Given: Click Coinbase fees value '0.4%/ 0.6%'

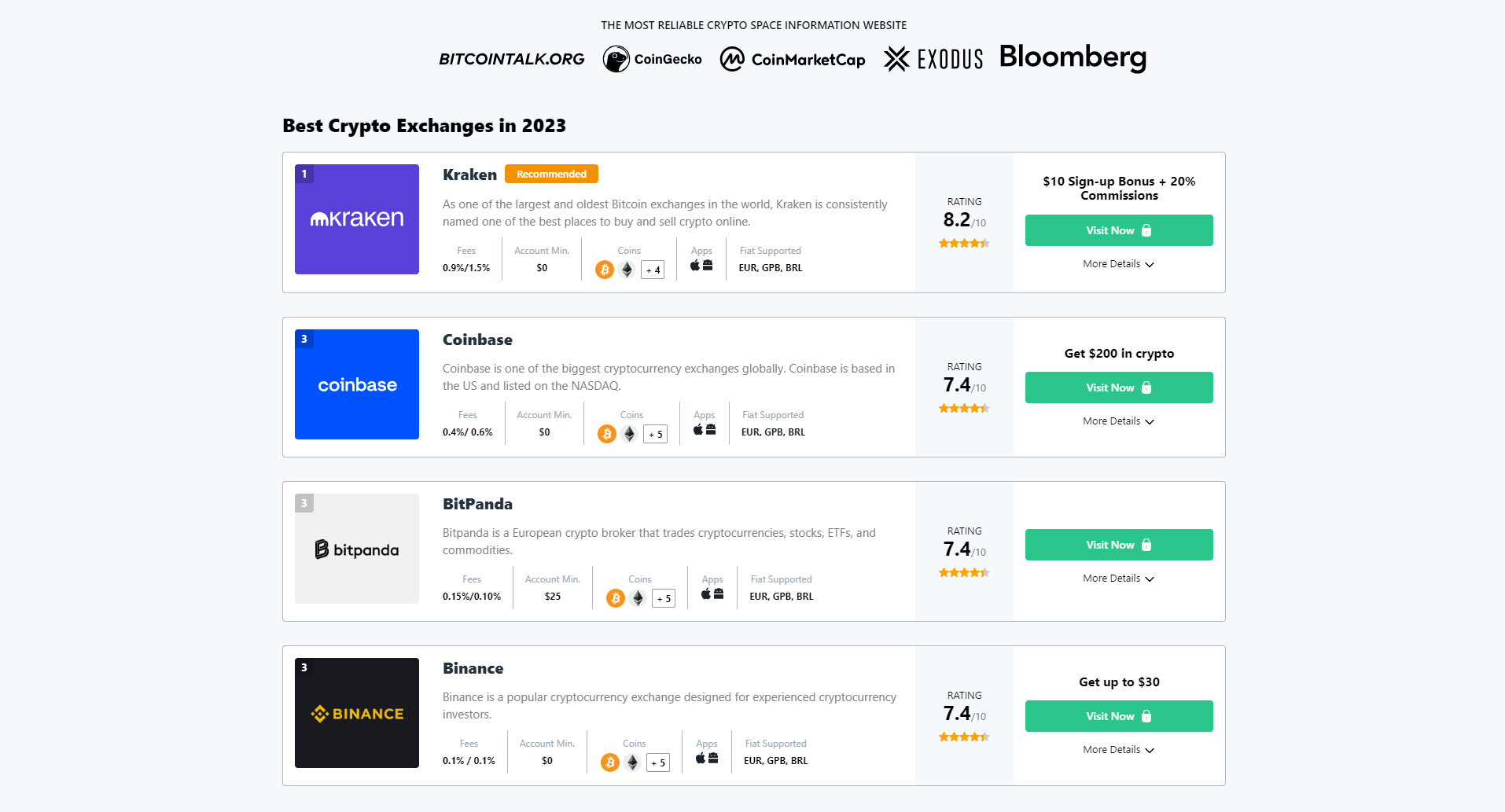Looking at the screenshot, I should [x=468, y=432].
